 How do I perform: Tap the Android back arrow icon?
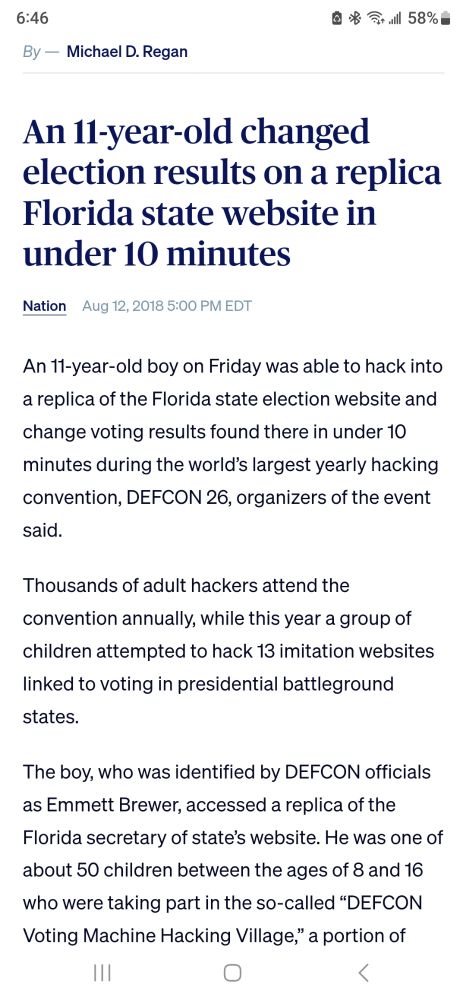[x=363, y=972]
